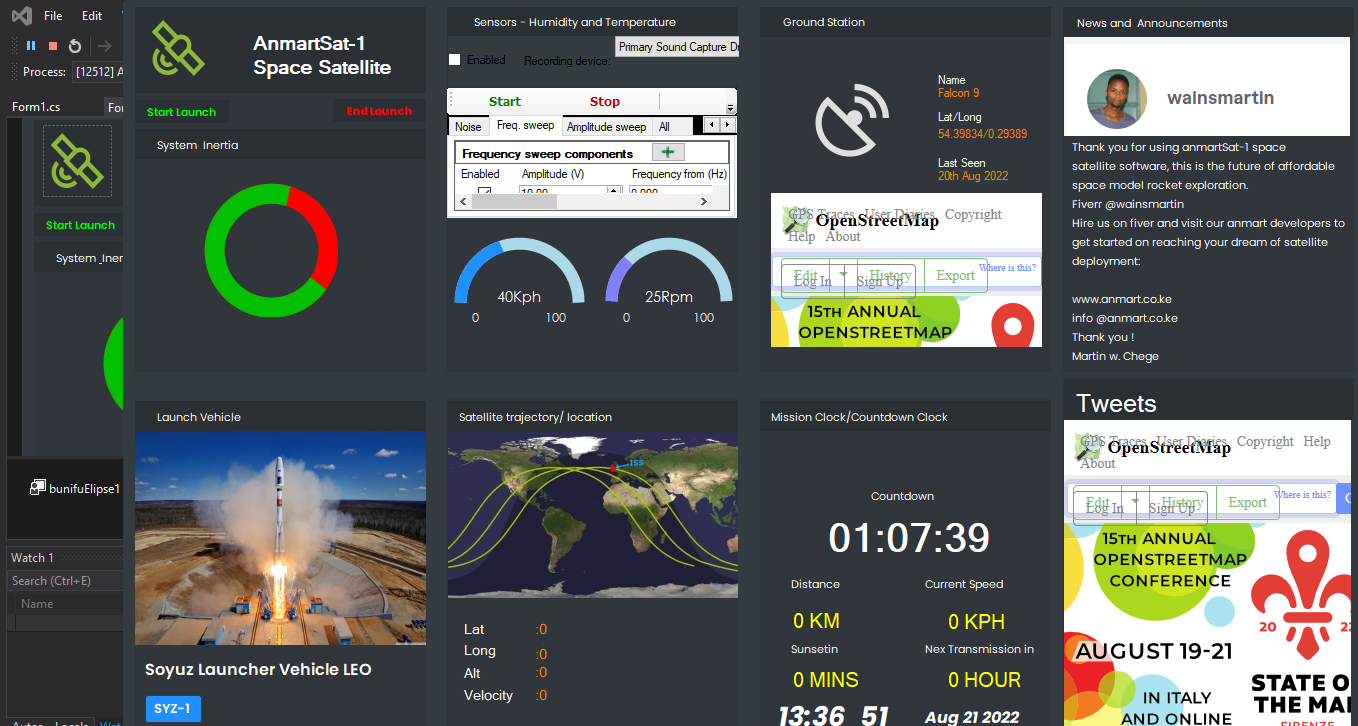Open the Recording device dropdown
The width and height of the screenshot is (1358, 726).
(677, 47)
